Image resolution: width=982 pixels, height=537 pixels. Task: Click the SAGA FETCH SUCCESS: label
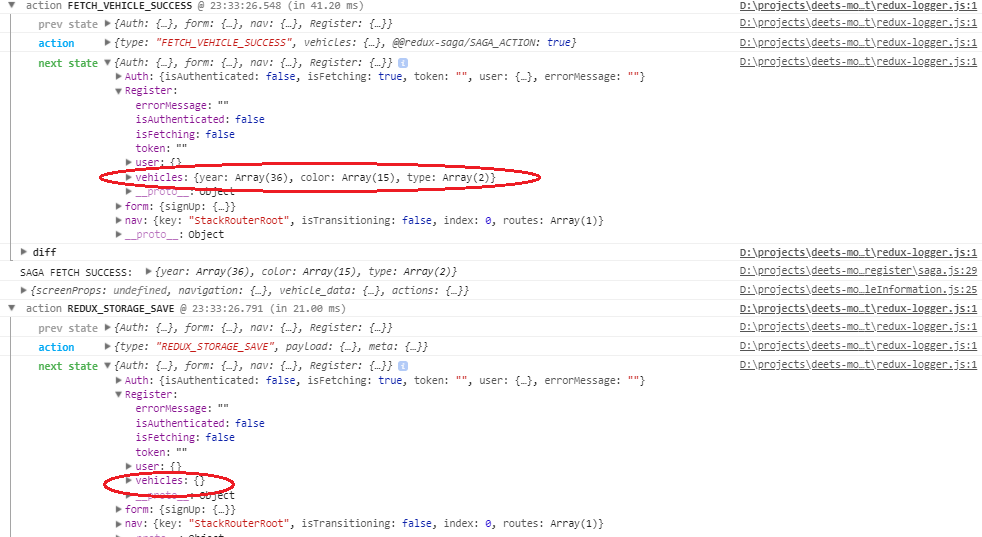click(76, 273)
